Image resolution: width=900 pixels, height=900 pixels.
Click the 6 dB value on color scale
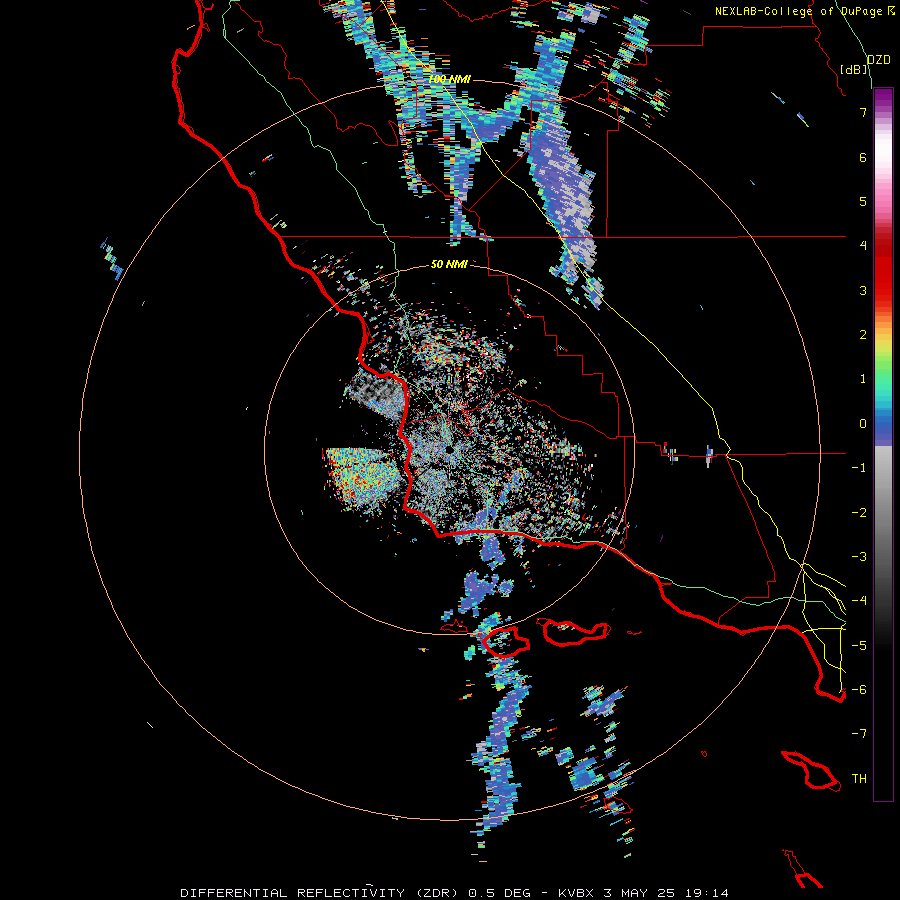click(863, 157)
